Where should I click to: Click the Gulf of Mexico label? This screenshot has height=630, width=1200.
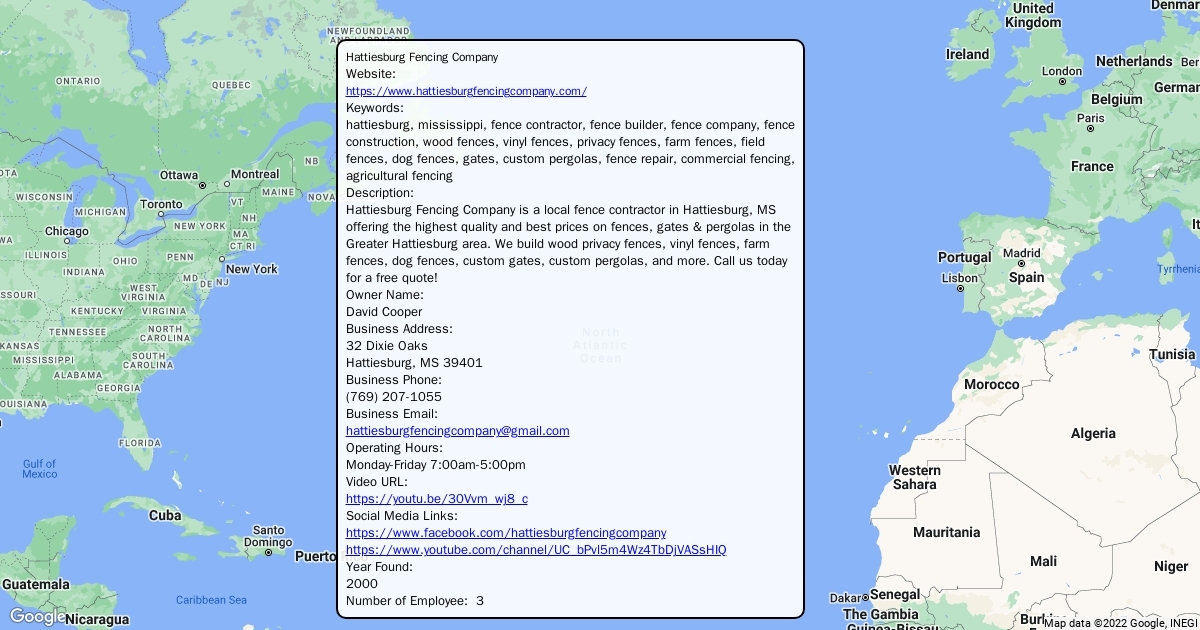tap(40, 468)
